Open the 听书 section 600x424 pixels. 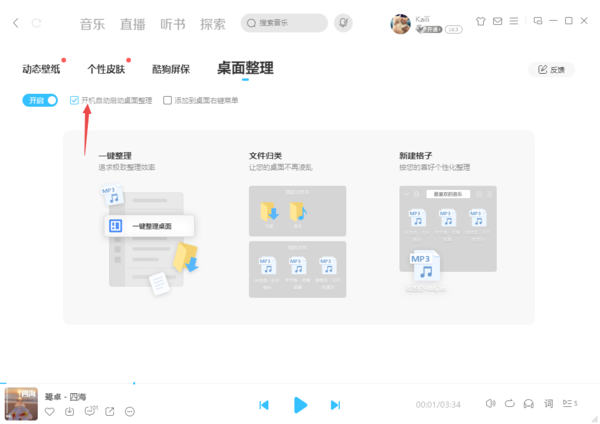[173, 24]
